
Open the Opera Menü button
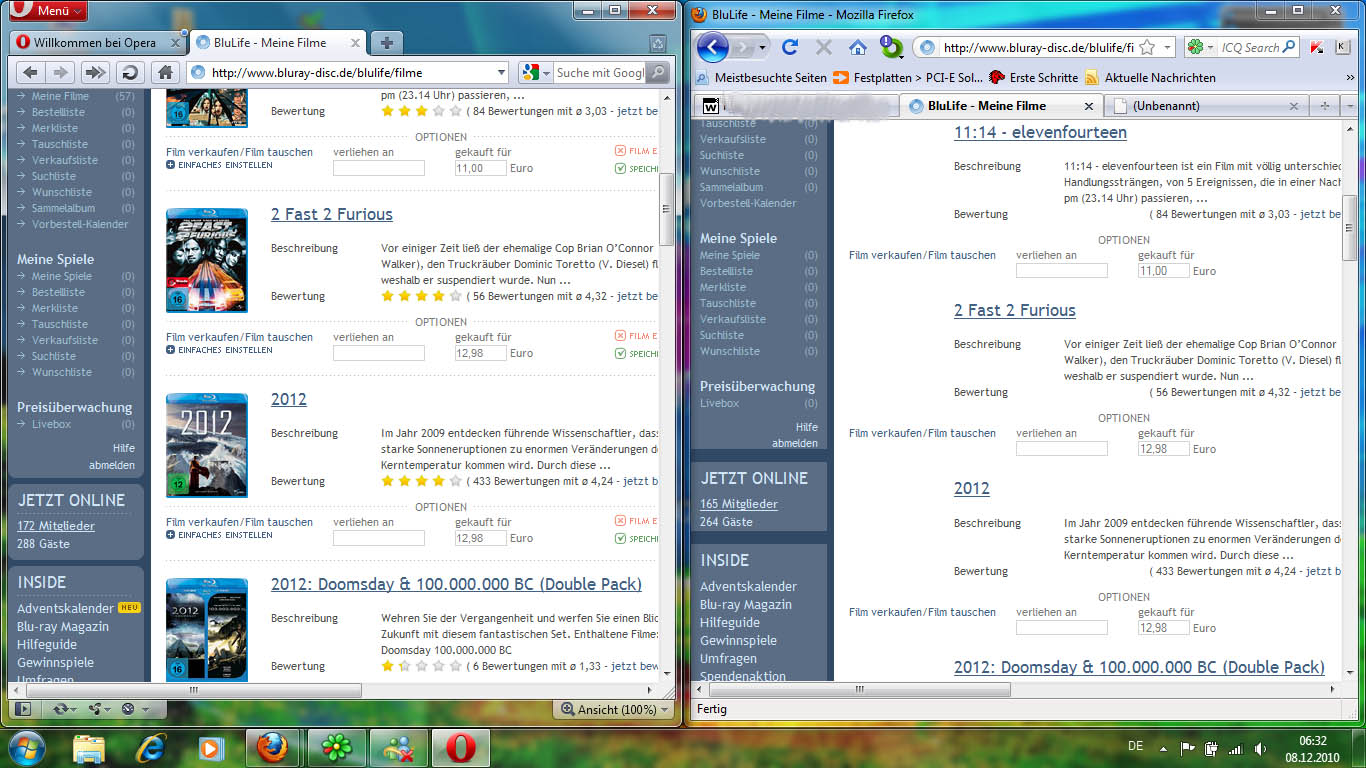(x=46, y=11)
